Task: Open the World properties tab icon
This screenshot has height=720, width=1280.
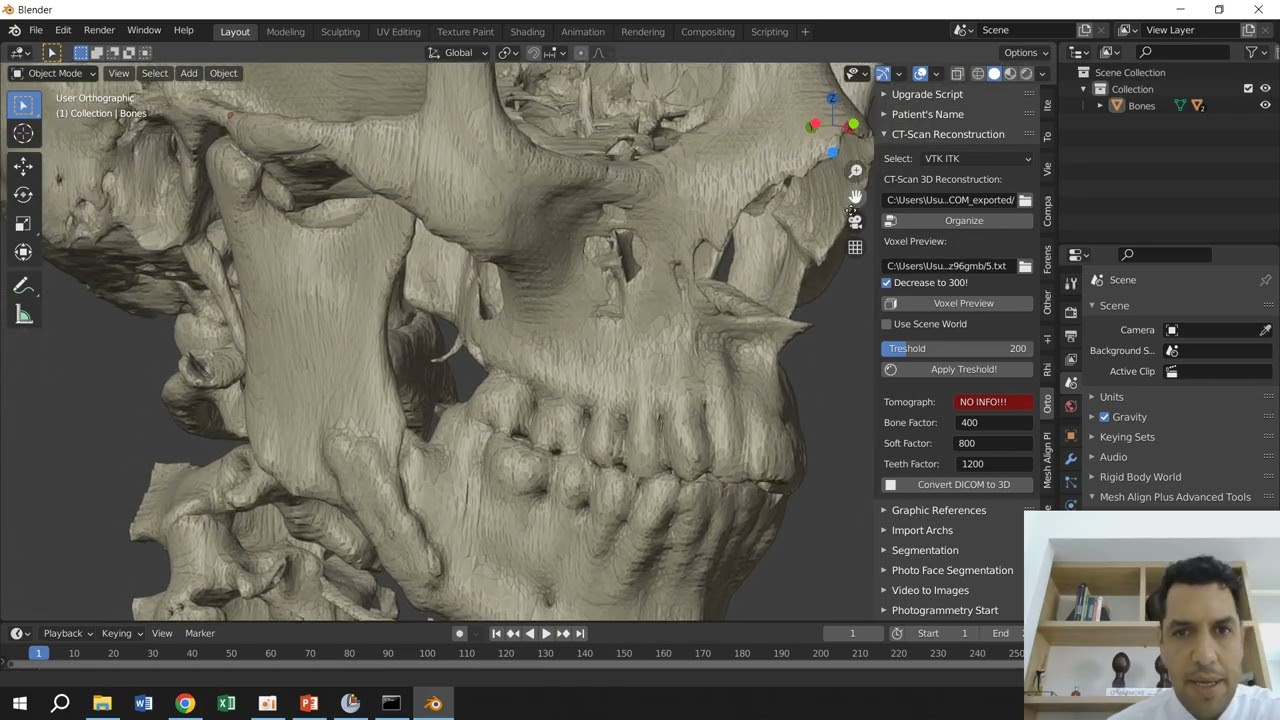Action: [1071, 406]
